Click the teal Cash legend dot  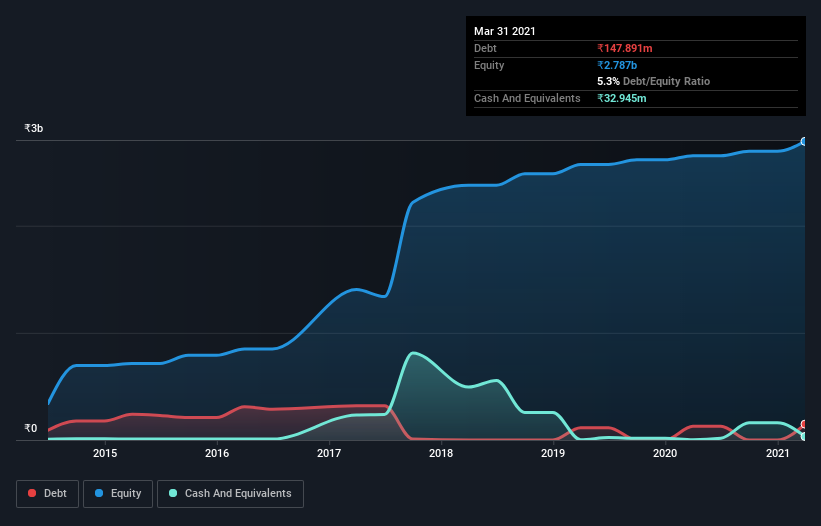tap(173, 493)
